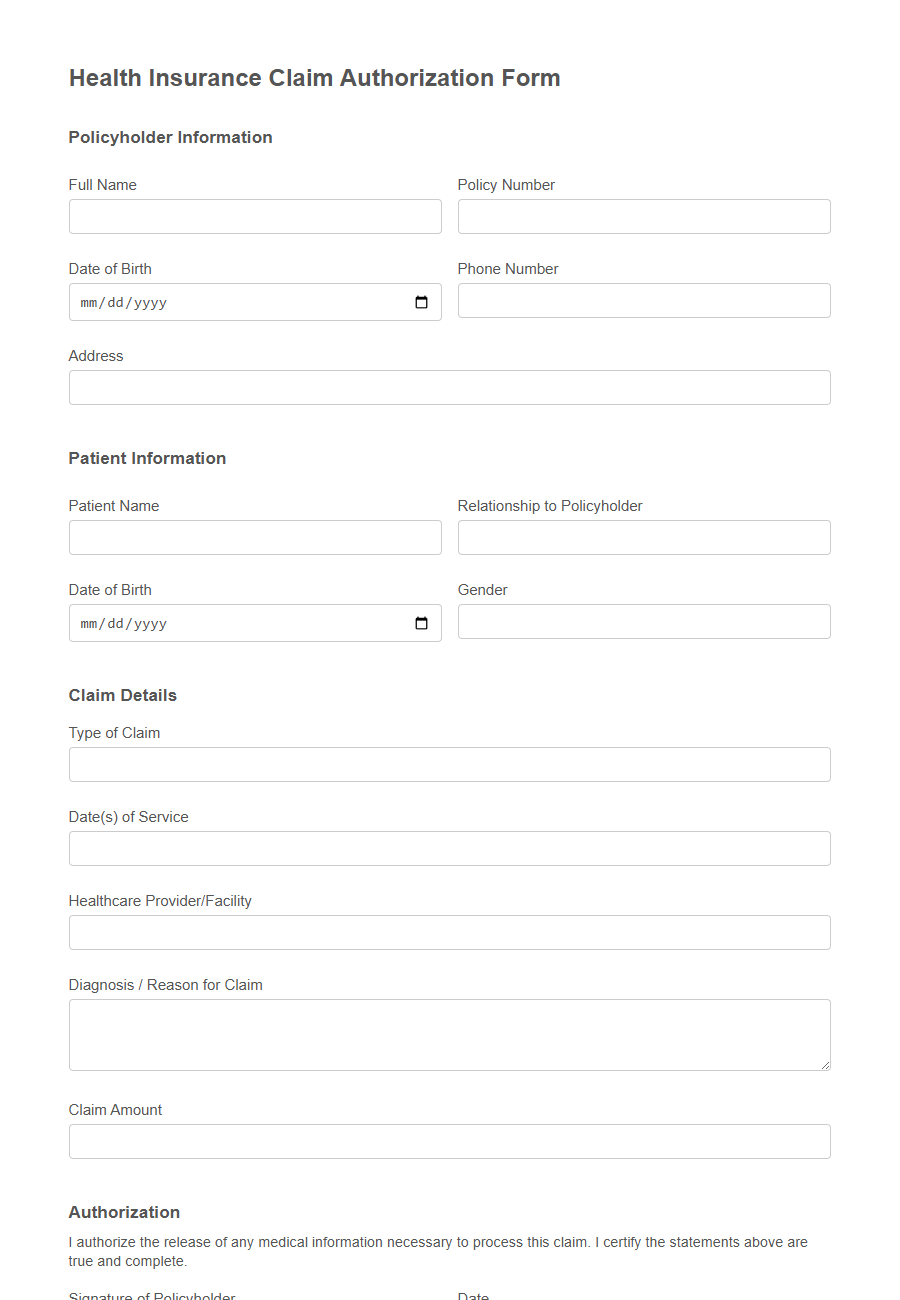Open the policyholder Date of Birth calendar picker
Viewport: 900px width, 1300px height.
click(x=421, y=301)
